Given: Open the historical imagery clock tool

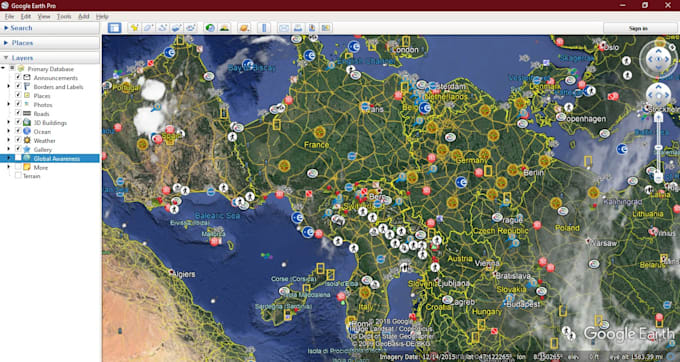Looking at the screenshot, I should pyautogui.click(x=210, y=28).
